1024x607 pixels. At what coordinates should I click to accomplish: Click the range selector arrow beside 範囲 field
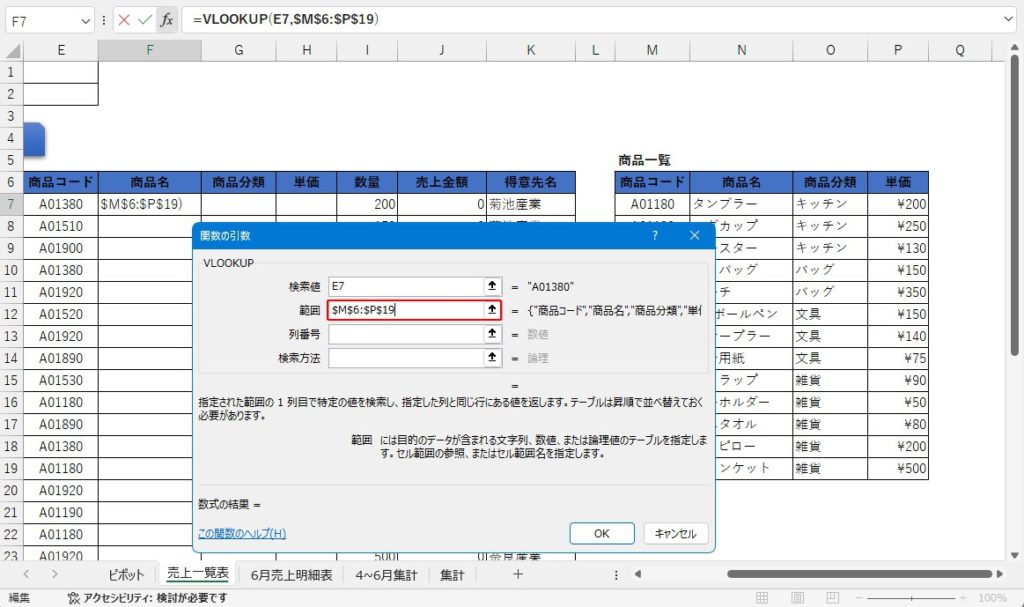pyautogui.click(x=491, y=310)
